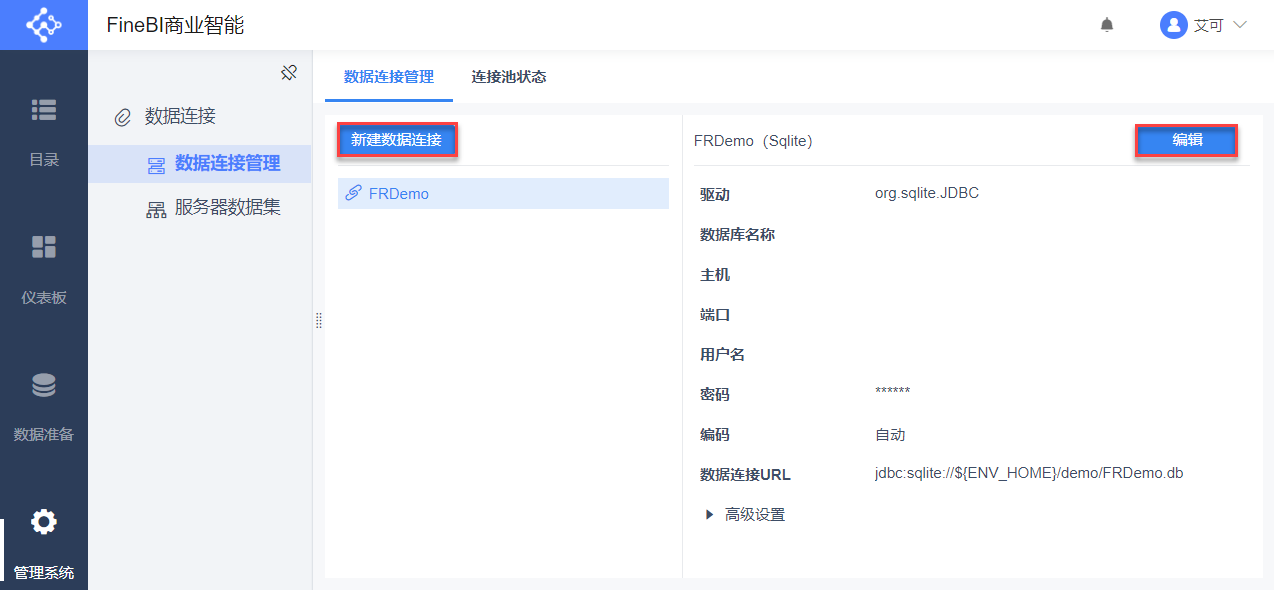1274x590 pixels.
Task: Click the jdbc:sqlite connection URL value
Action: tap(1029, 473)
